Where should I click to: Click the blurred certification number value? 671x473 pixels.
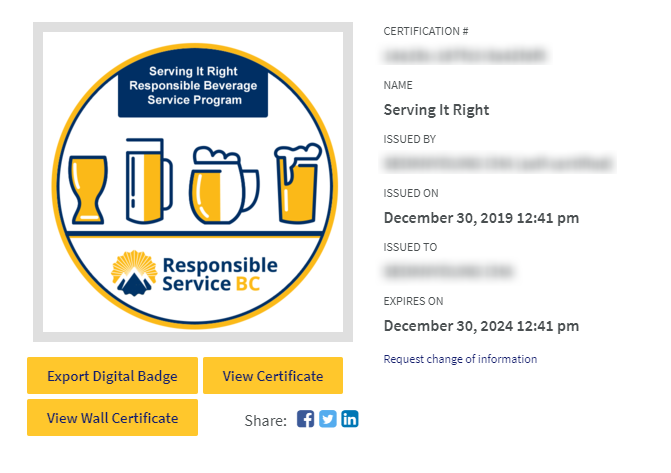click(465, 55)
